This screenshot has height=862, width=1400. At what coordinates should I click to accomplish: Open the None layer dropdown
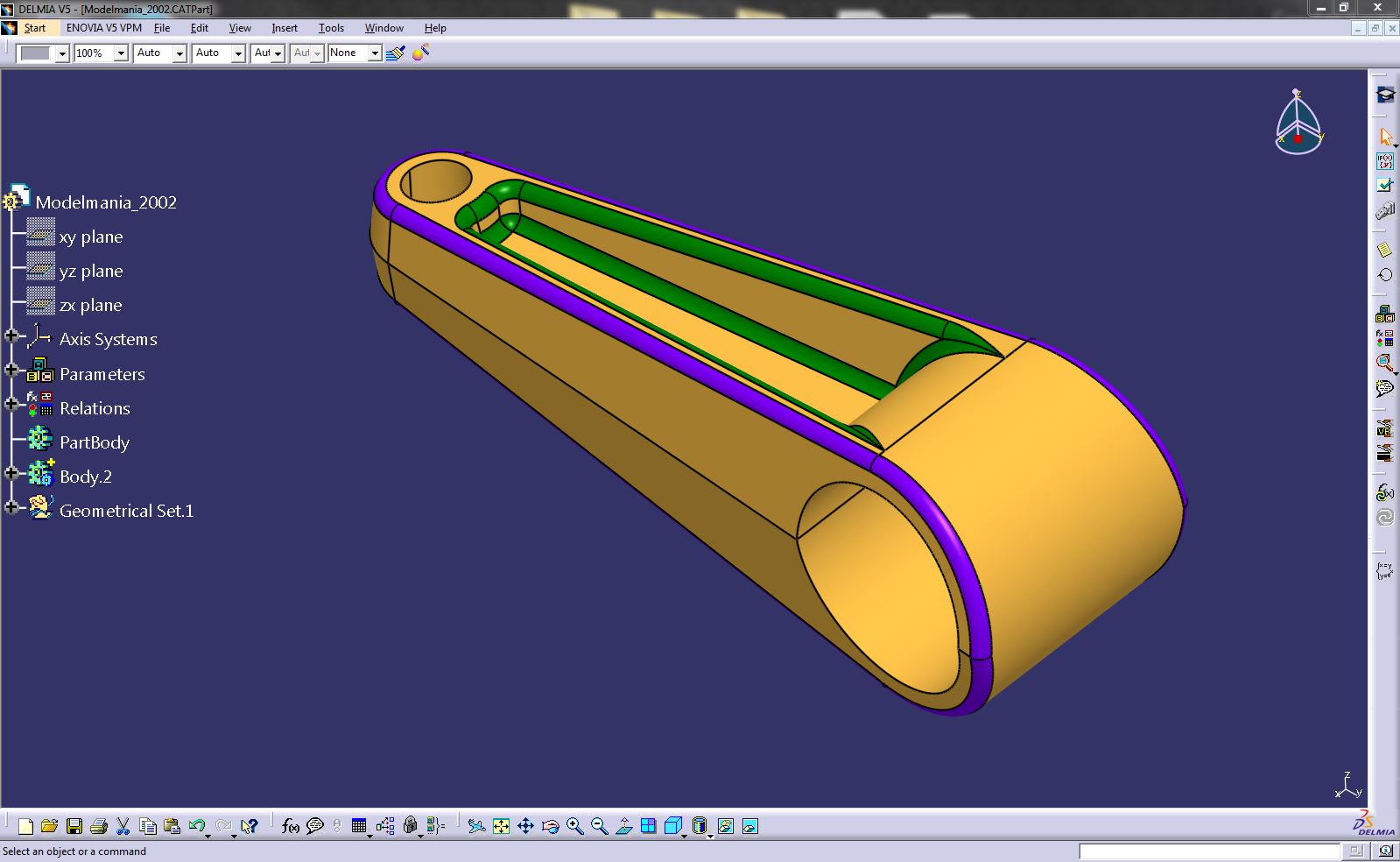pos(375,53)
